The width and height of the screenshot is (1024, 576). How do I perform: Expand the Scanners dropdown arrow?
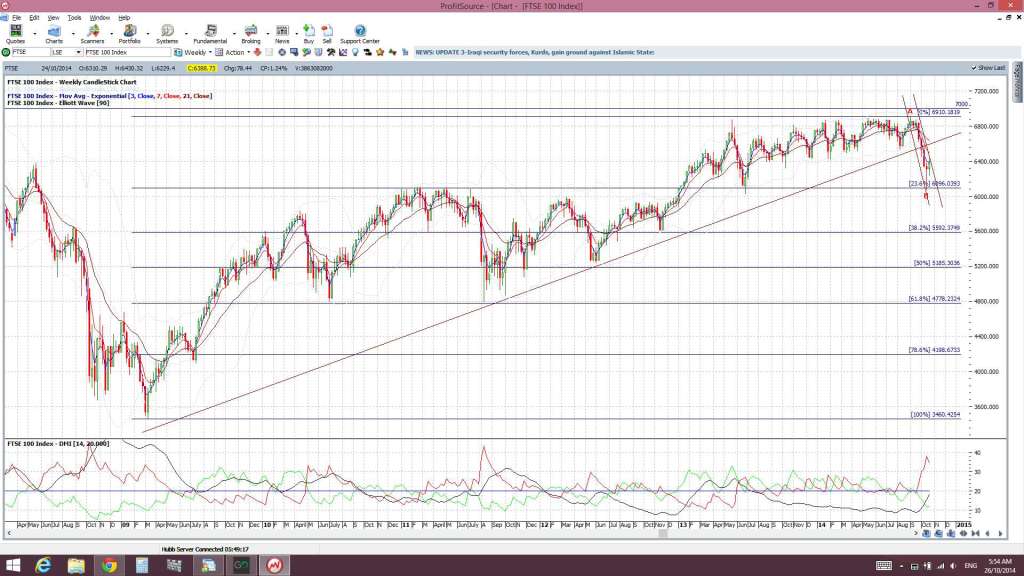(x=111, y=34)
